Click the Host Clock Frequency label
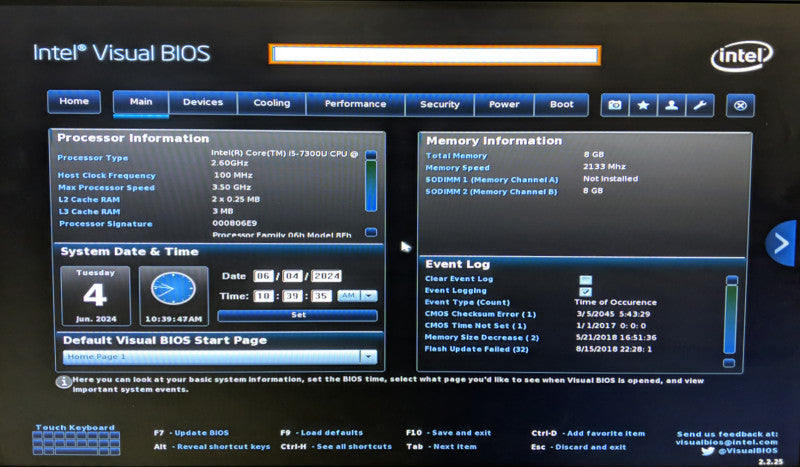 point(107,175)
